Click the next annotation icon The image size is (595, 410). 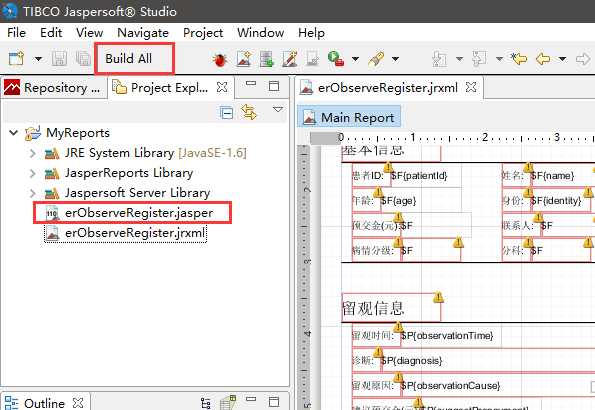pos(439,59)
